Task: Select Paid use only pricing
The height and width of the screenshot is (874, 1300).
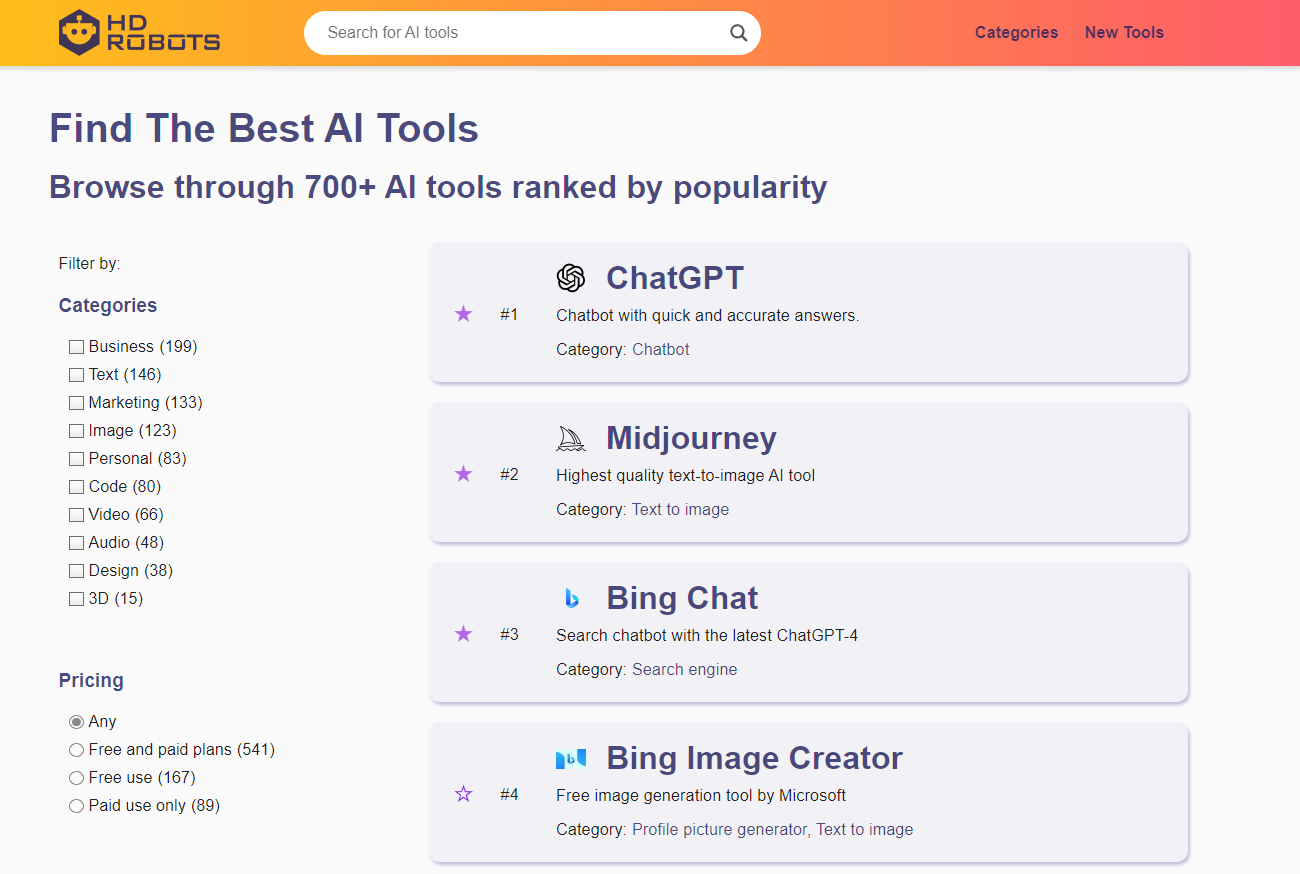Action: pyautogui.click(x=76, y=806)
